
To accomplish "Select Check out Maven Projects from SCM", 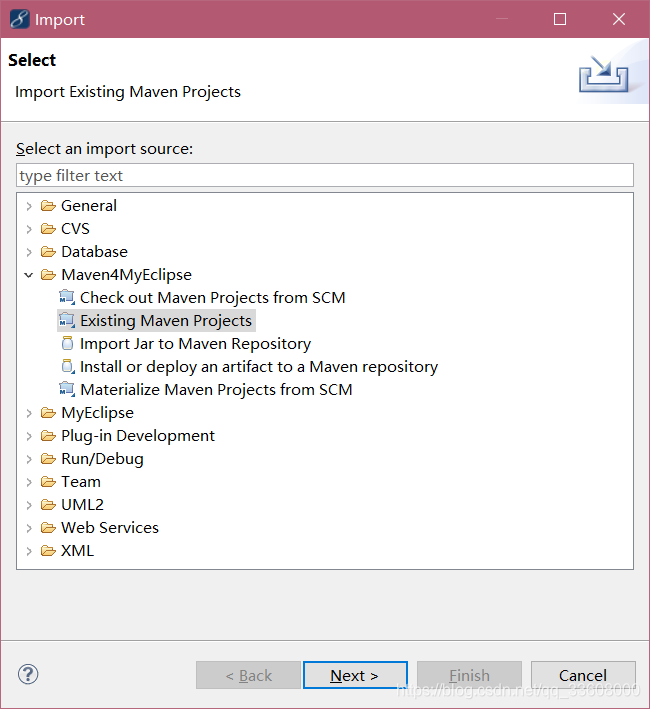I will pos(212,298).
